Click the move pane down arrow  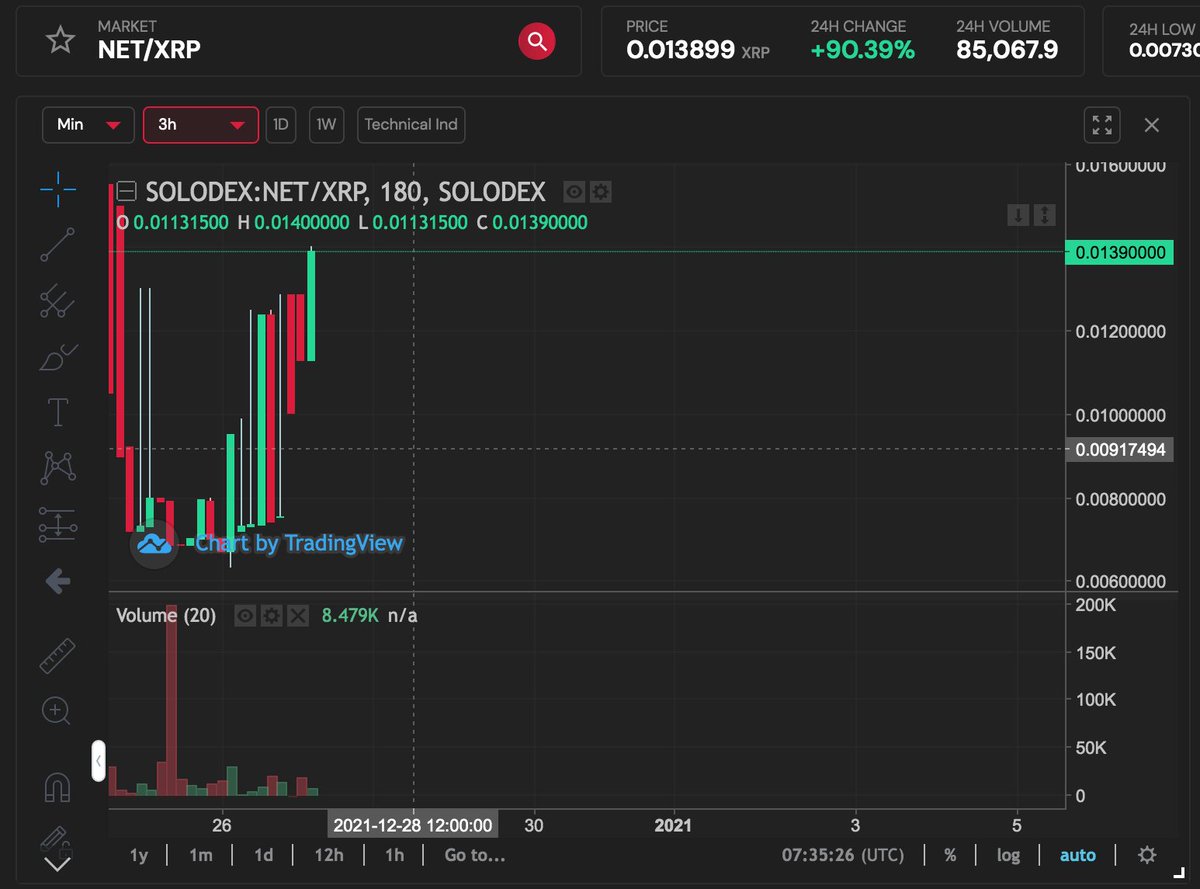coord(1017,215)
